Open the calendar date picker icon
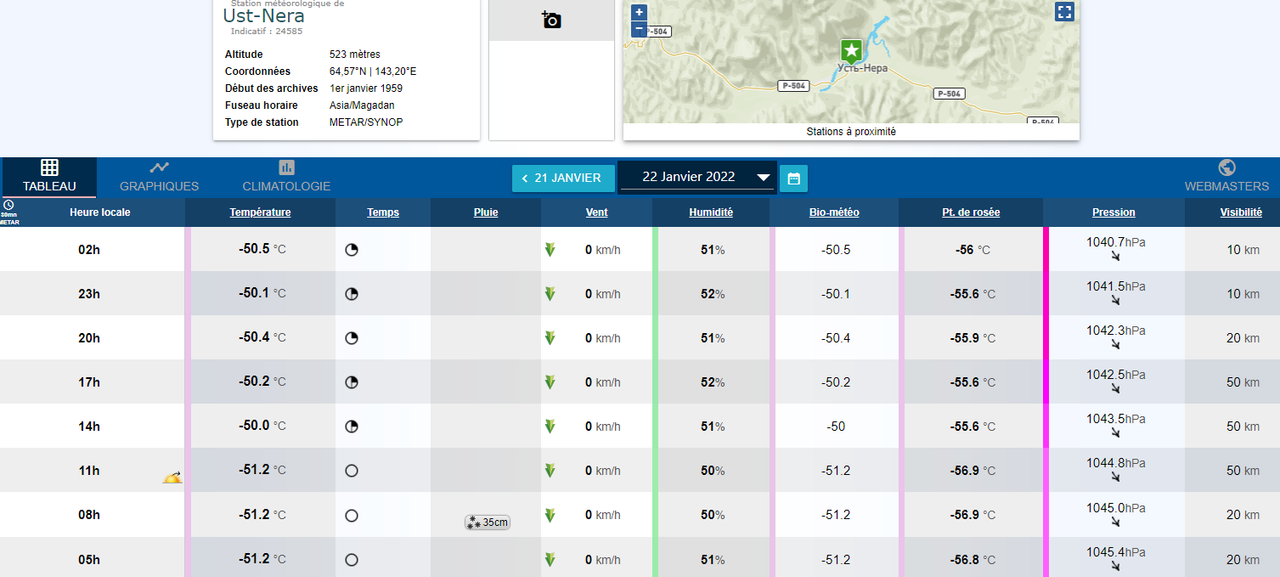Image resolution: width=1280 pixels, height=577 pixels. pyautogui.click(x=794, y=179)
